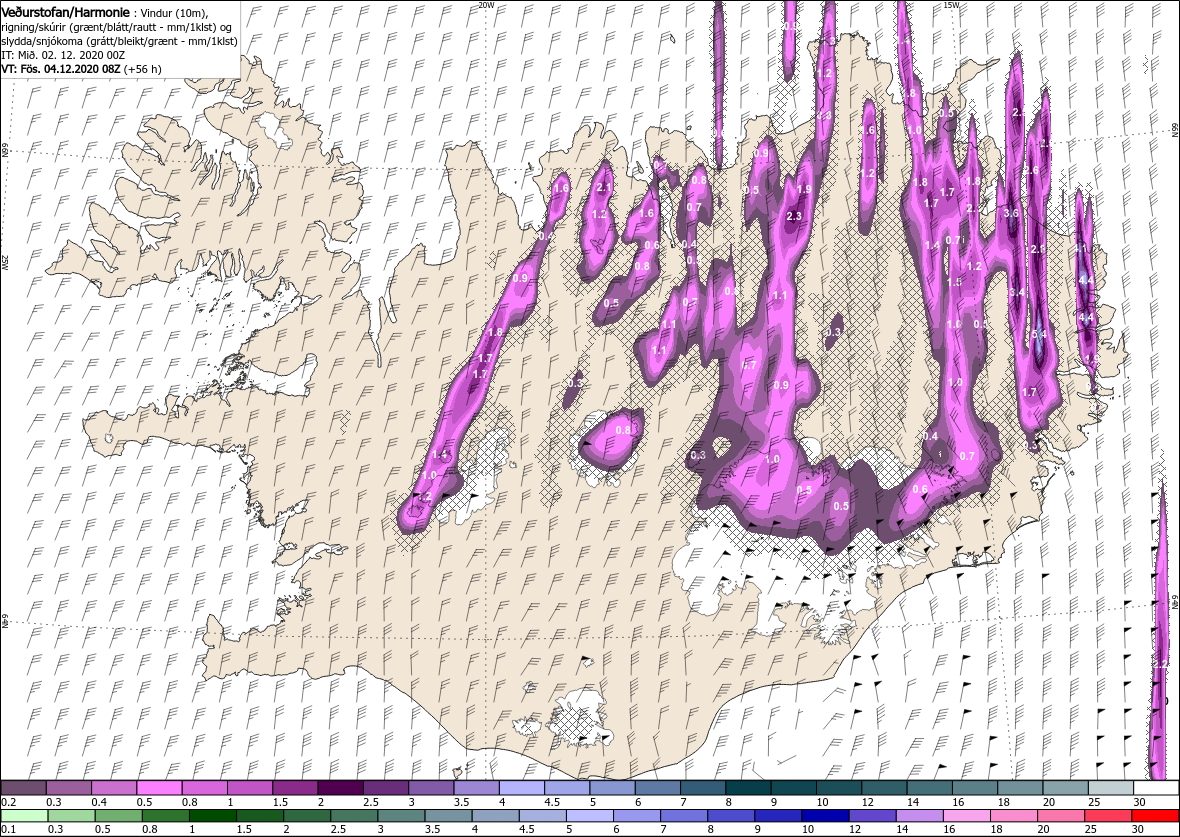Select the red swatch after 30 in lower legend
The width and height of the screenshot is (1180, 837).
coord(1154,816)
